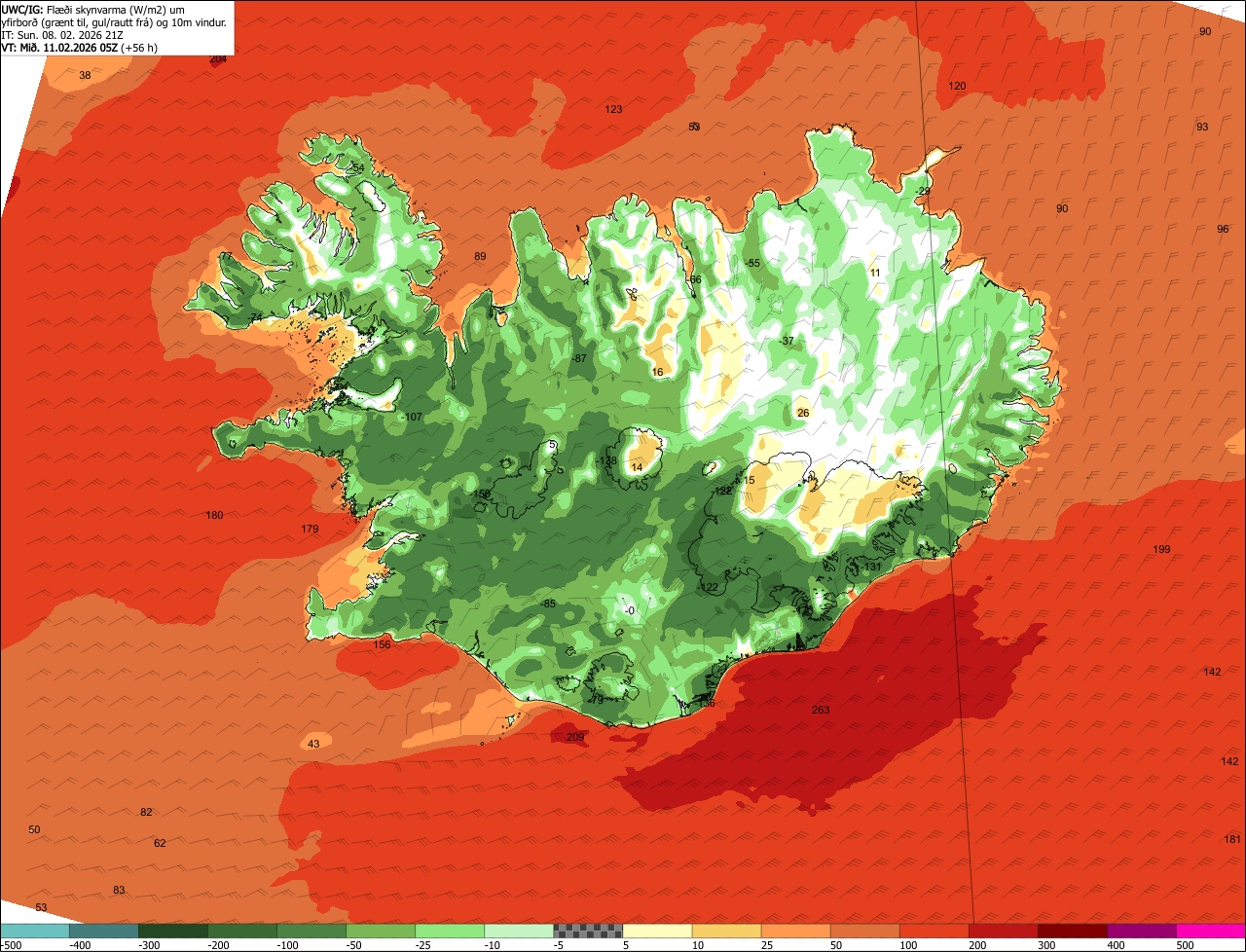Click the '-158' value in western Iceland
This screenshot has height=952, width=1246.
(x=480, y=494)
